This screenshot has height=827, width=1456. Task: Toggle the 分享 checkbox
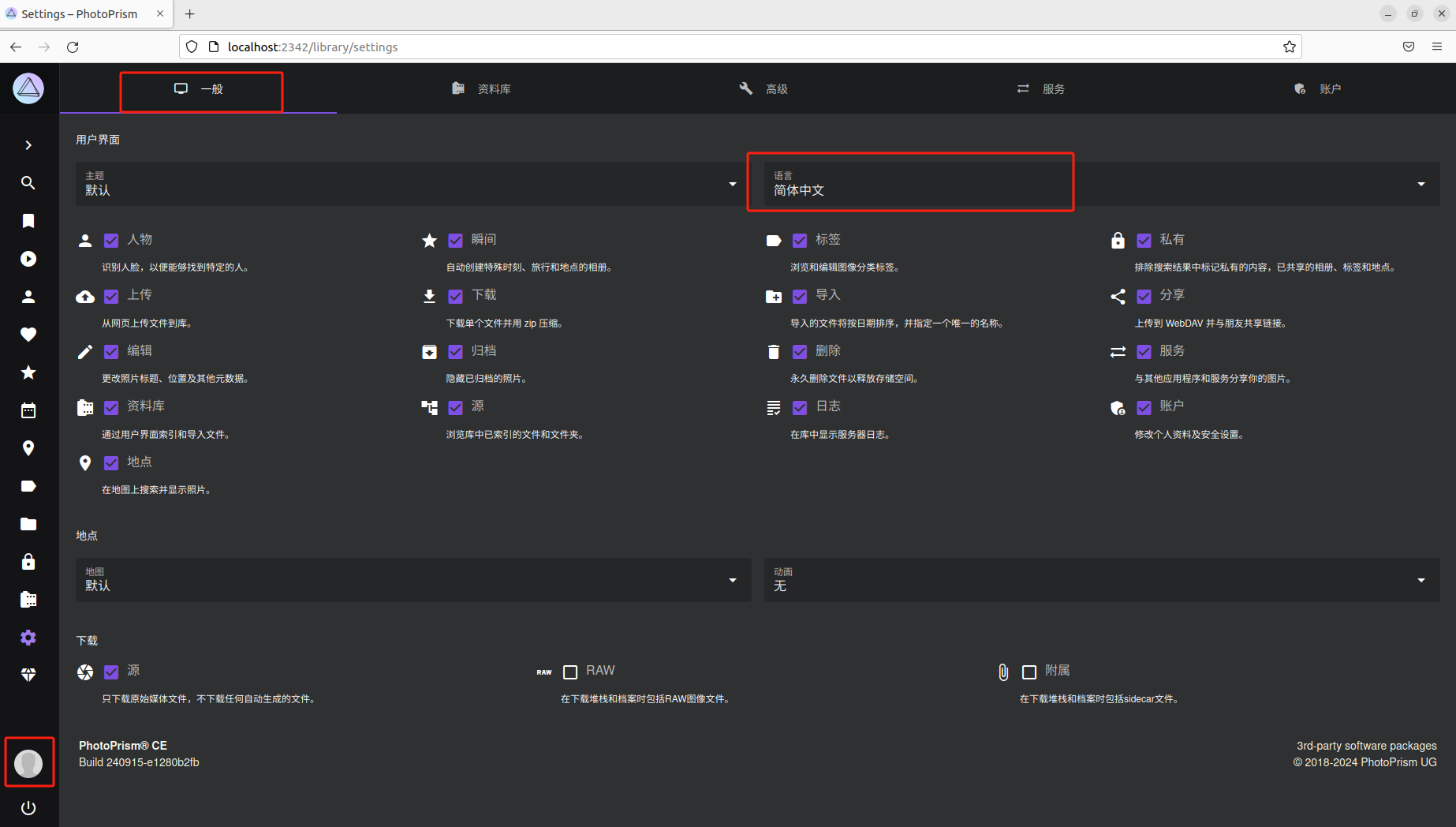[1144, 296]
